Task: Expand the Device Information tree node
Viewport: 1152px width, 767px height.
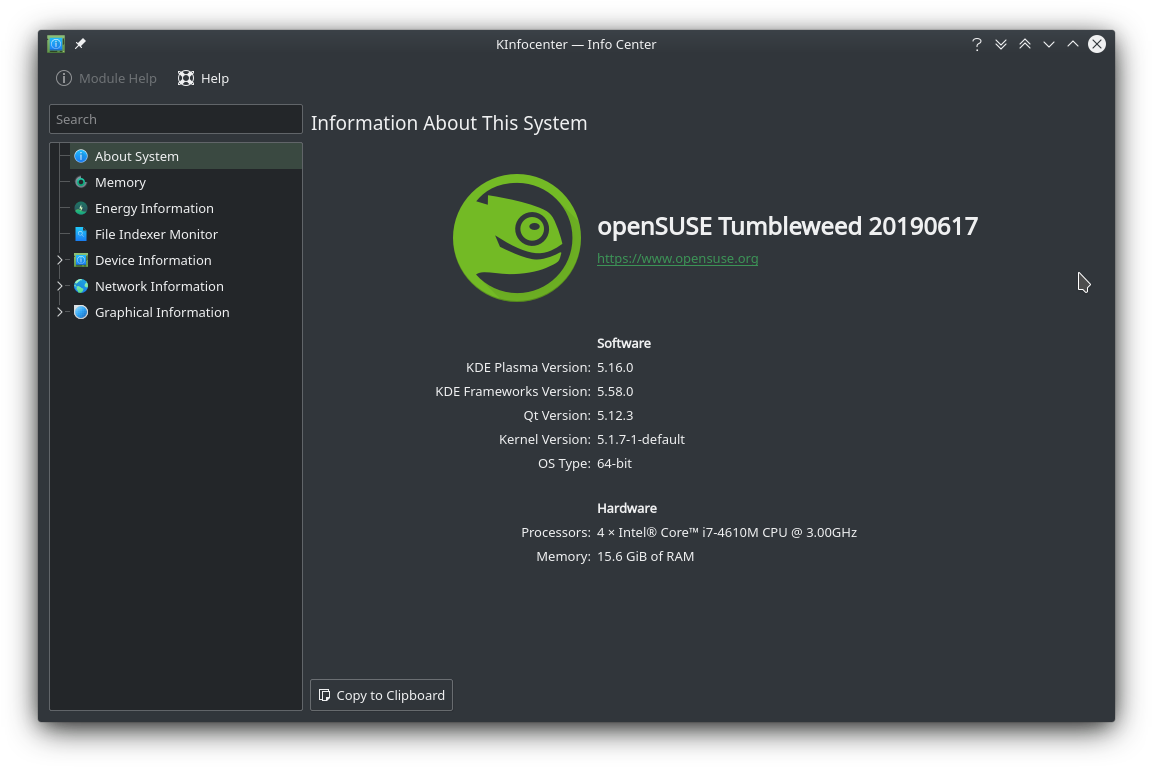Action: [x=60, y=260]
